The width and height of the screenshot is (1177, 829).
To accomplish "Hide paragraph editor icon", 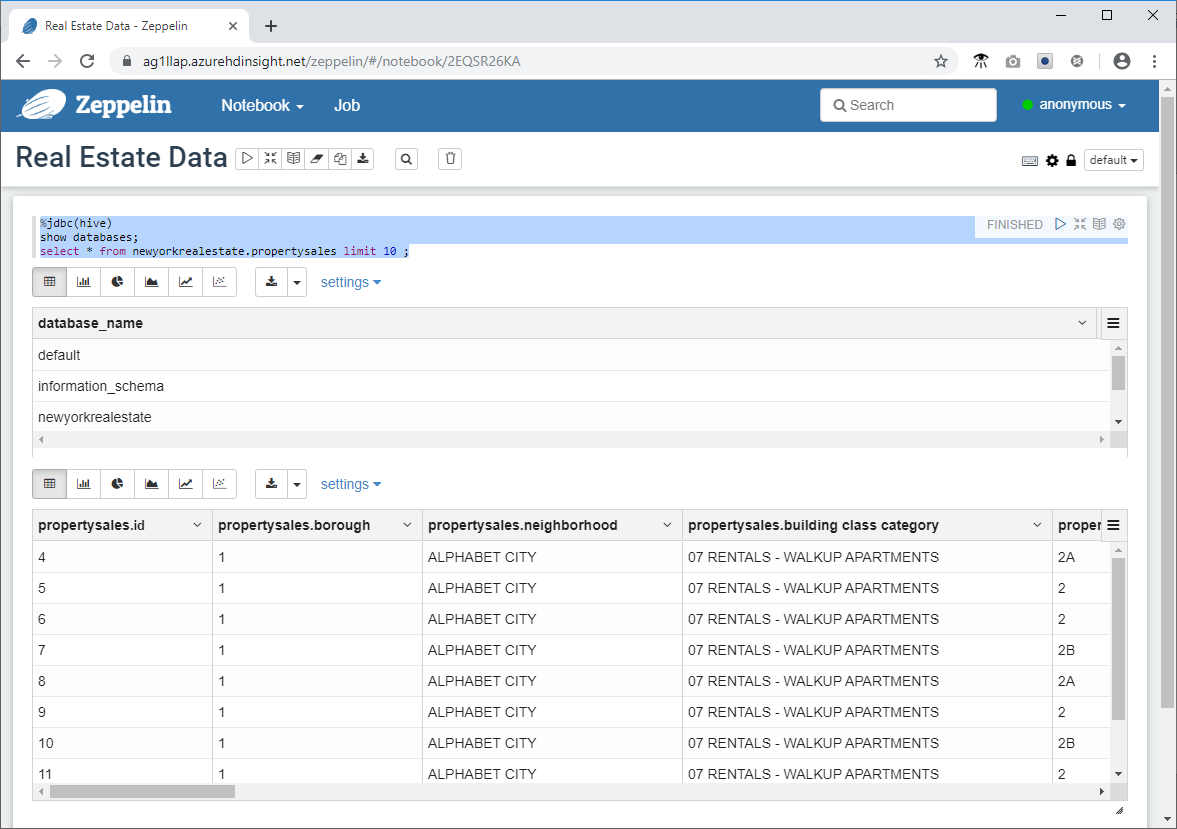I will [x=1080, y=224].
